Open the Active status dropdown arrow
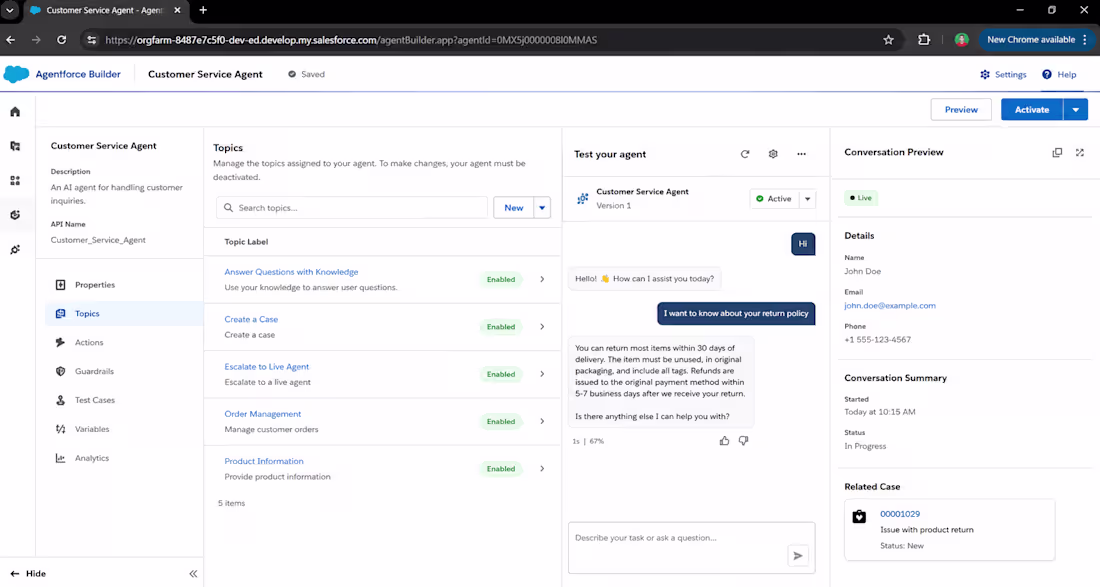1100x587 pixels. click(807, 199)
